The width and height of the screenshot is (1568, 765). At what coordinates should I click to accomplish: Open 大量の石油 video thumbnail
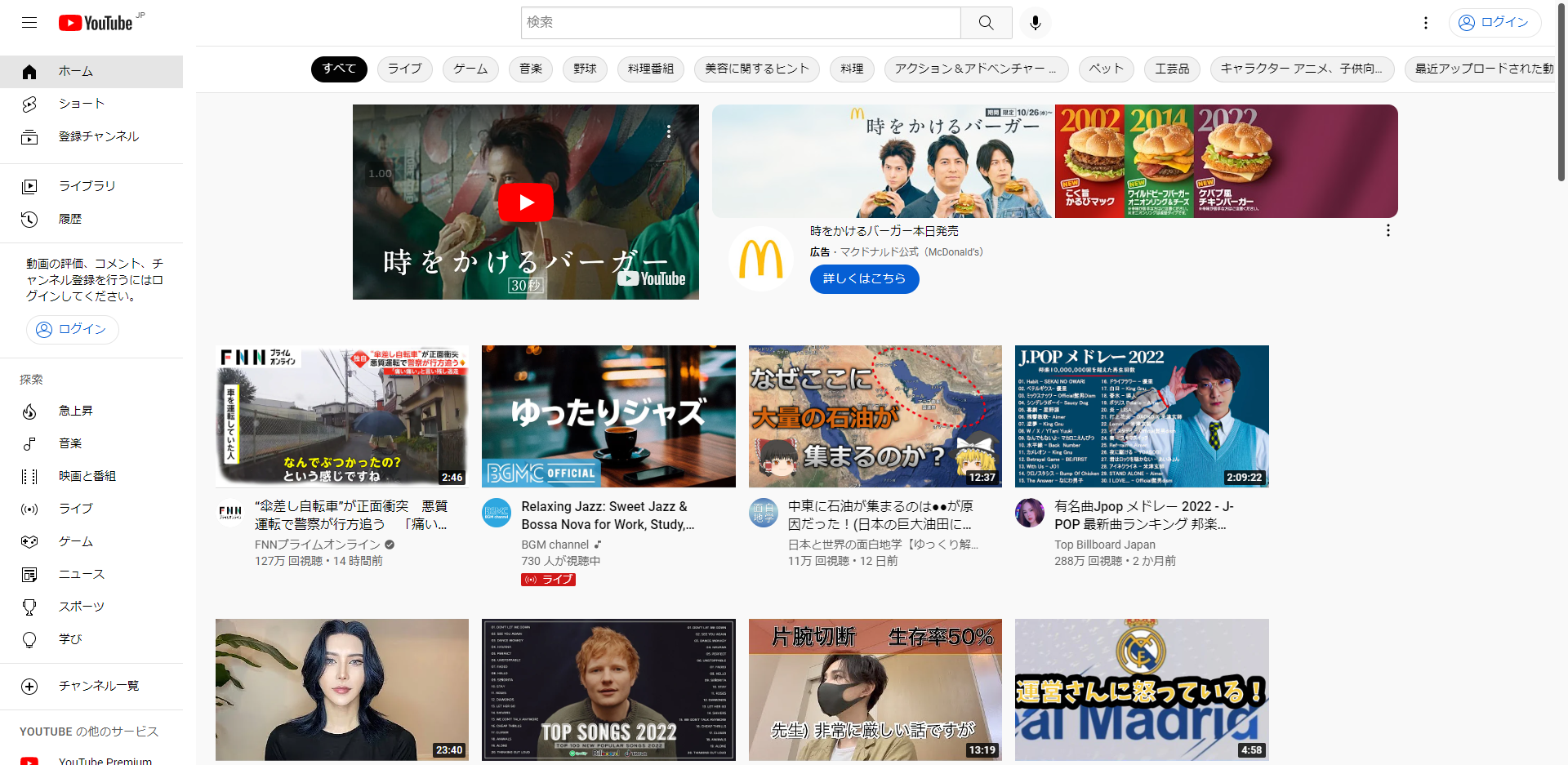pos(875,416)
